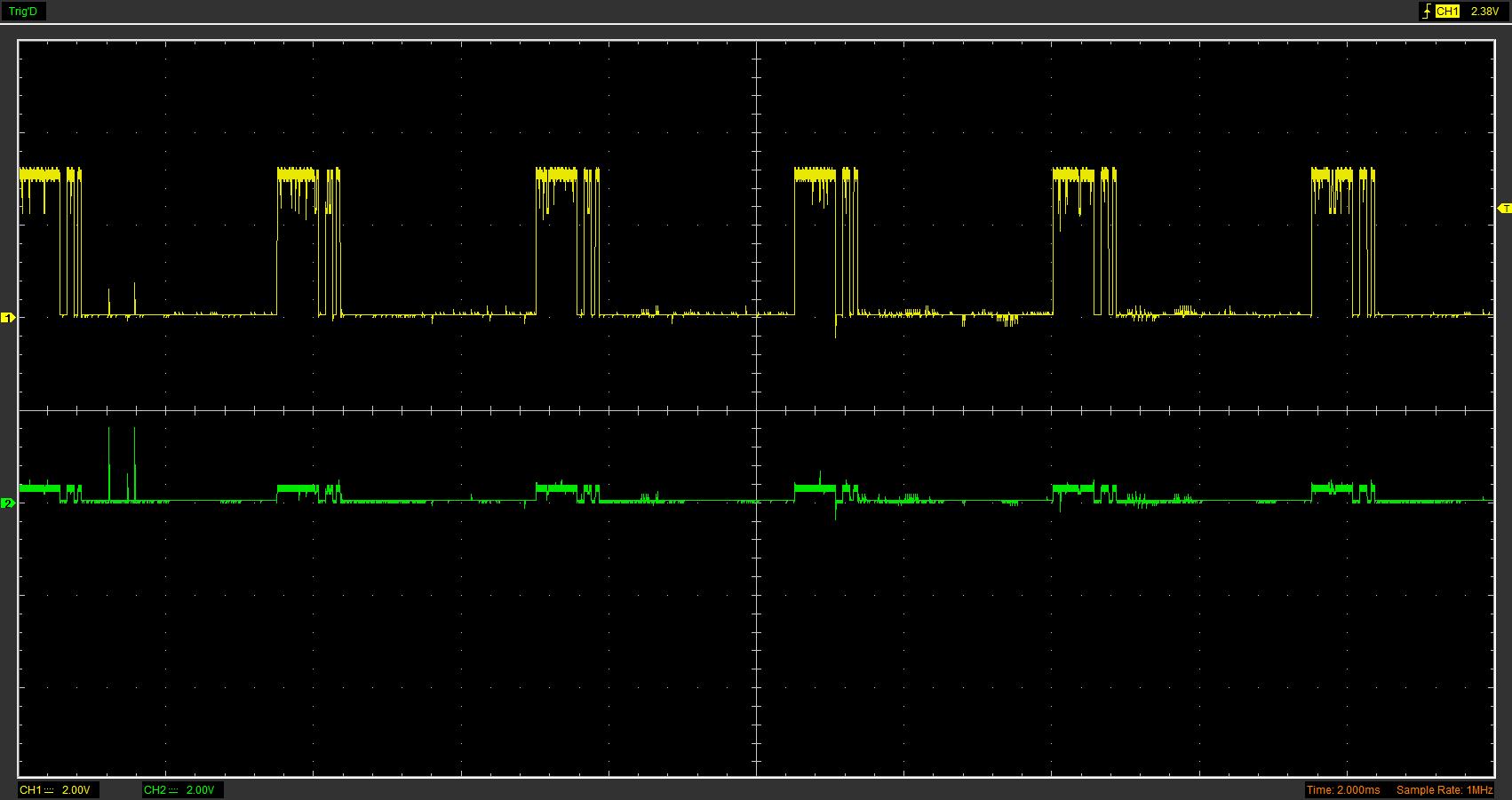1512x800 pixels.
Task: Click the center crosshair of the graticule
Action: point(757,410)
